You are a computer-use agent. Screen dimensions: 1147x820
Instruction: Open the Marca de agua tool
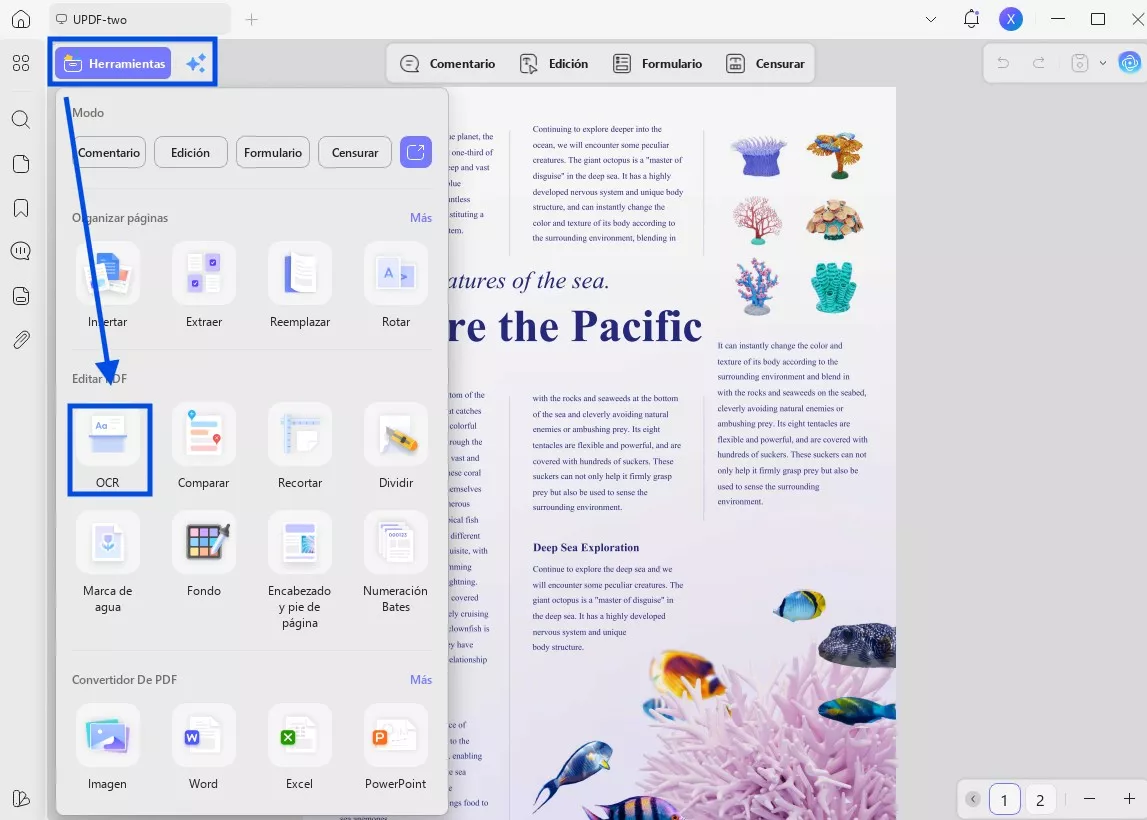108,563
